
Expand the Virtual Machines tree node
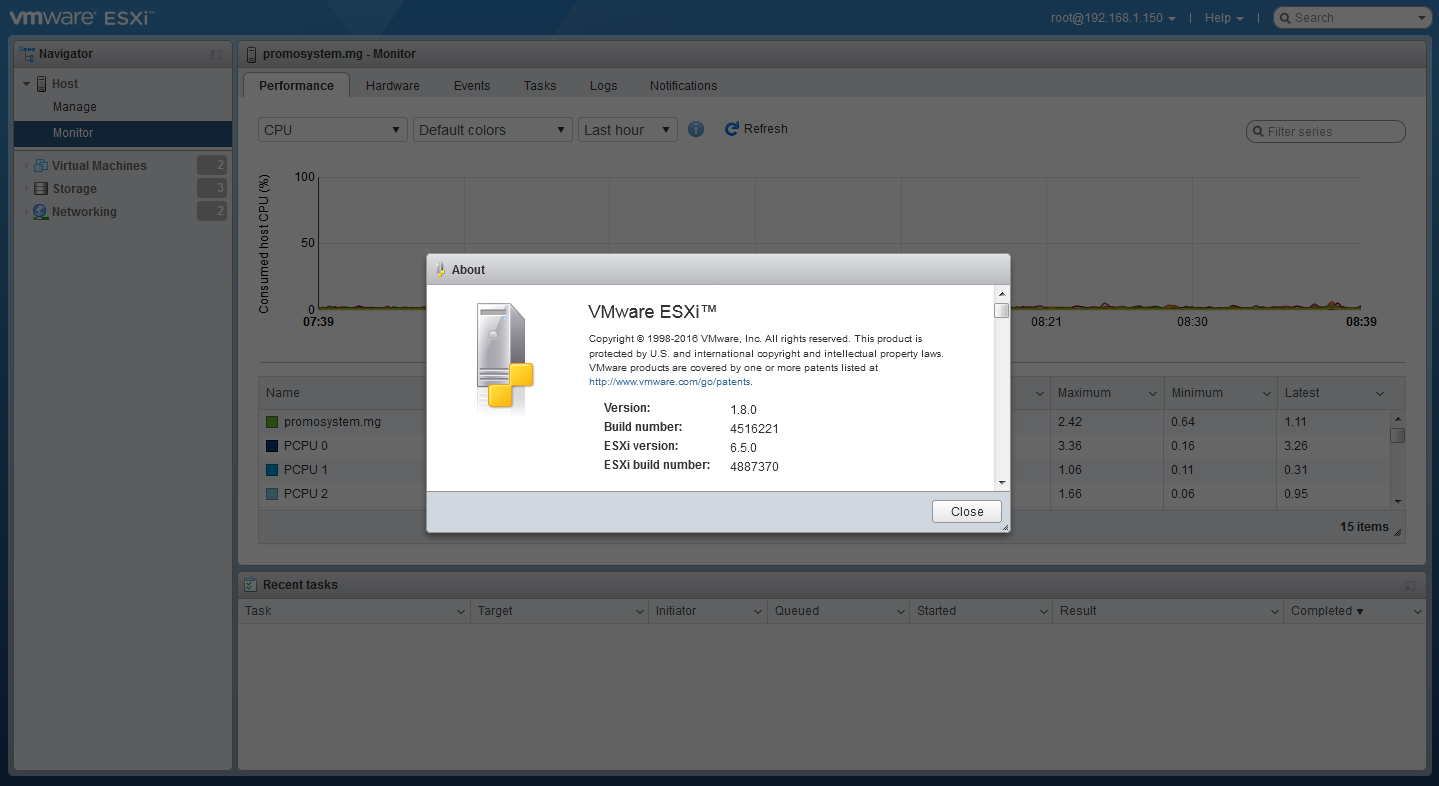pos(27,166)
